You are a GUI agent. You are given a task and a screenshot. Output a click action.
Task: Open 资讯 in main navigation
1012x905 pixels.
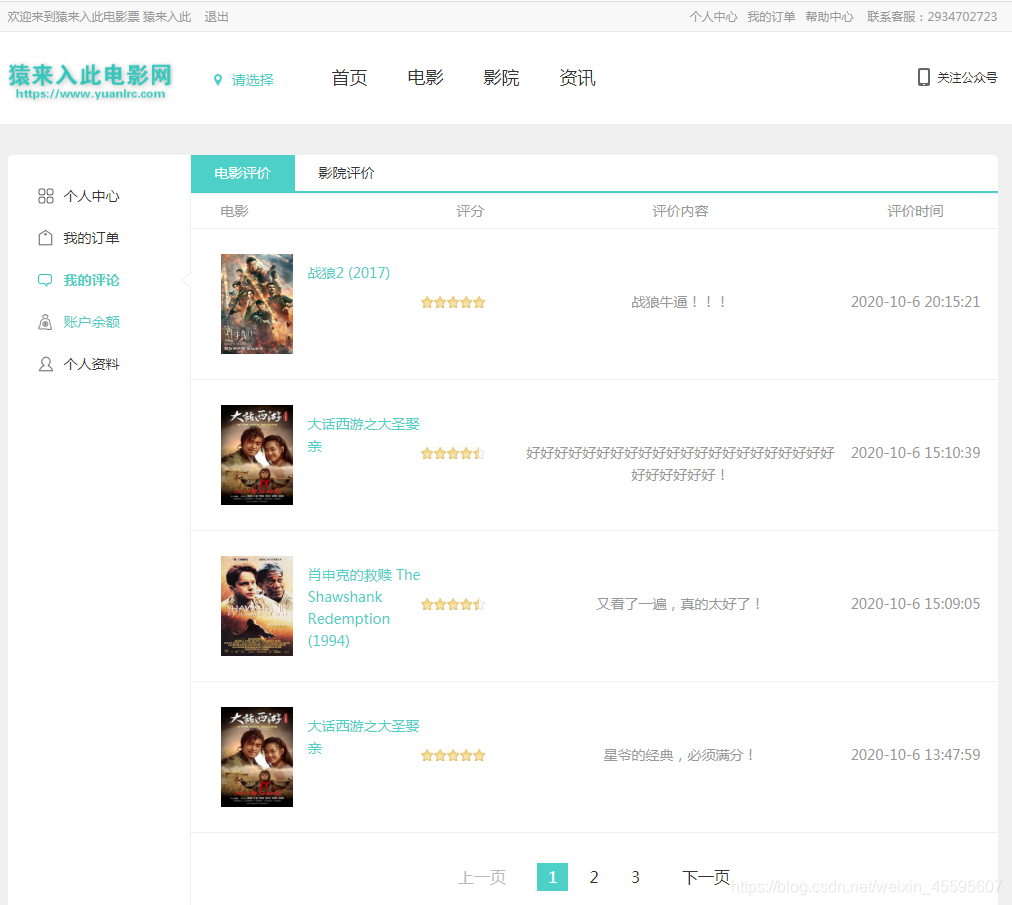pyautogui.click(x=578, y=78)
